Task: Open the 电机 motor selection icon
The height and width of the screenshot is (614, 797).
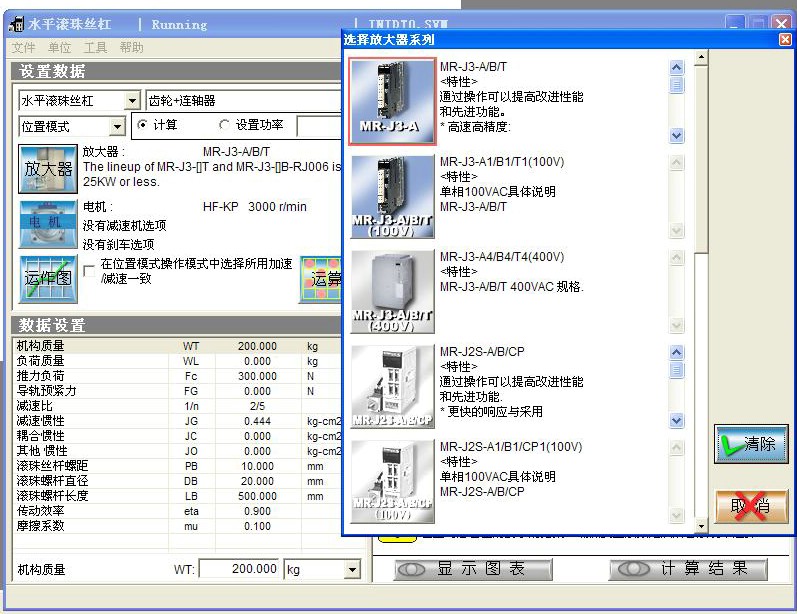Action: pyautogui.click(x=48, y=224)
